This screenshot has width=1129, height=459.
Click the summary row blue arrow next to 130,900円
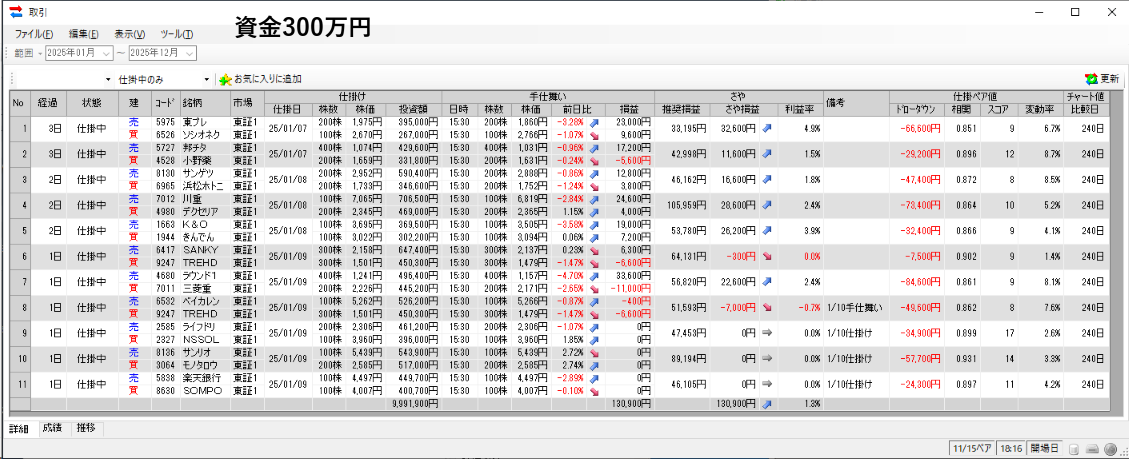(x=767, y=403)
